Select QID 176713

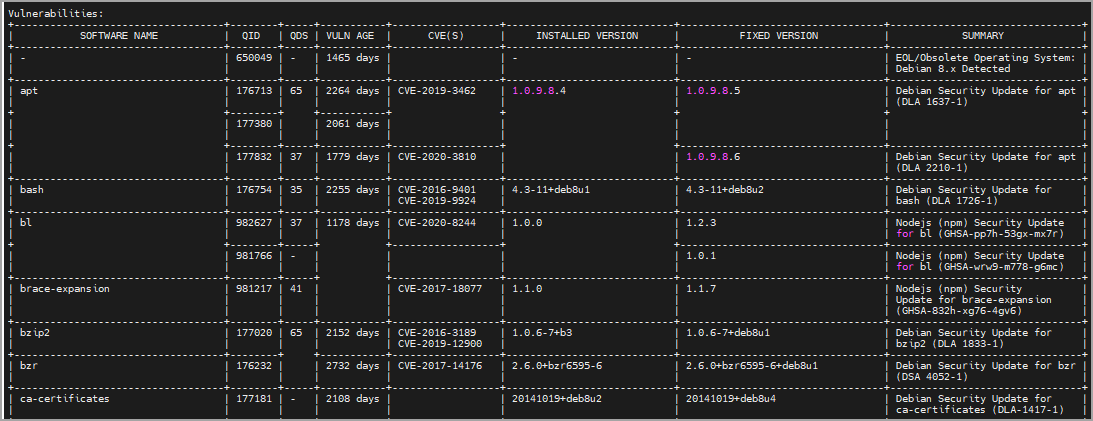253,91
